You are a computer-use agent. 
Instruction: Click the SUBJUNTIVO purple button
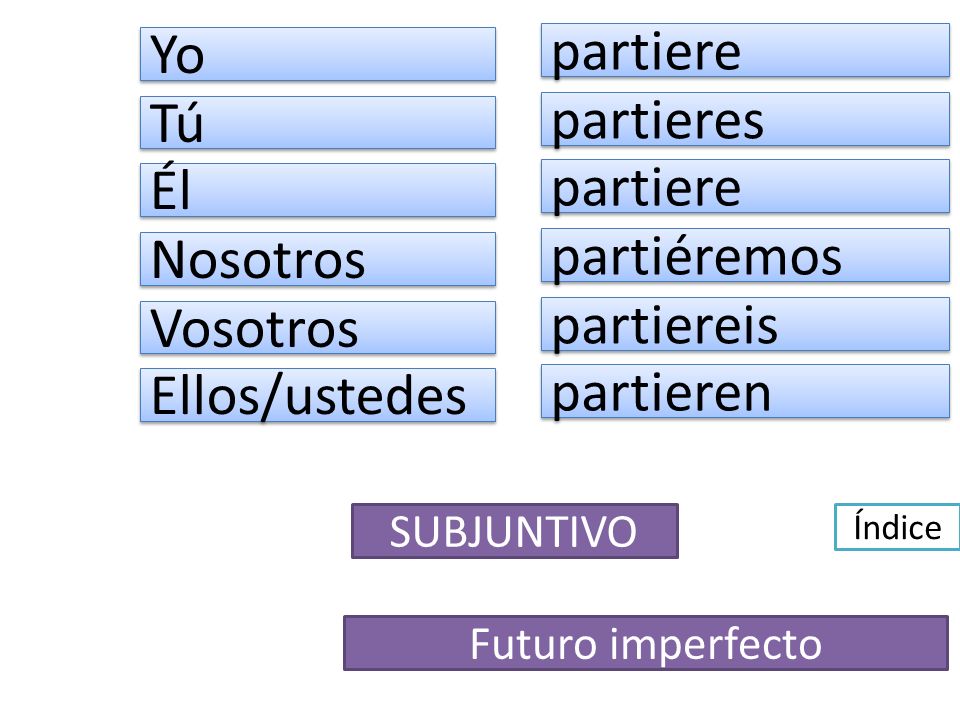(515, 531)
